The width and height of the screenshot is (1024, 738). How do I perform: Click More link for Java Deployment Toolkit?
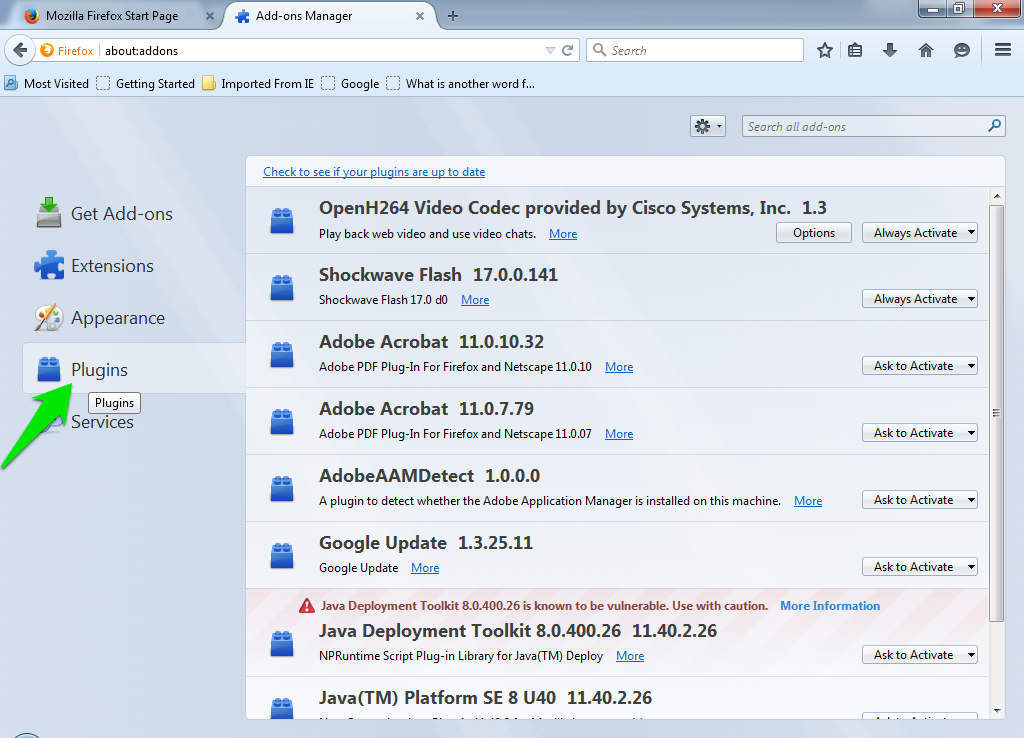tap(630, 656)
